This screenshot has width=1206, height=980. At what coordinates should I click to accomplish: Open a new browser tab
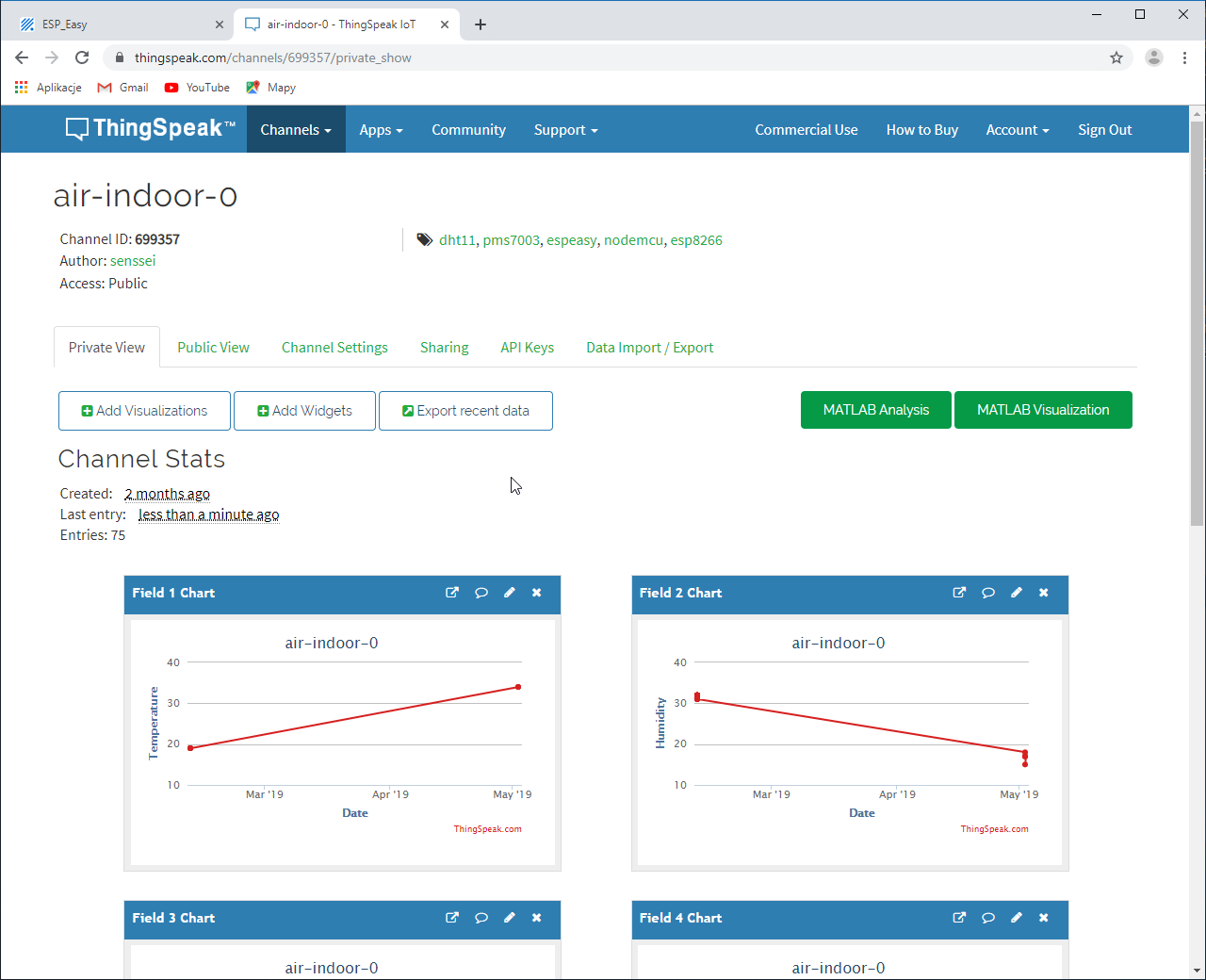tap(481, 24)
